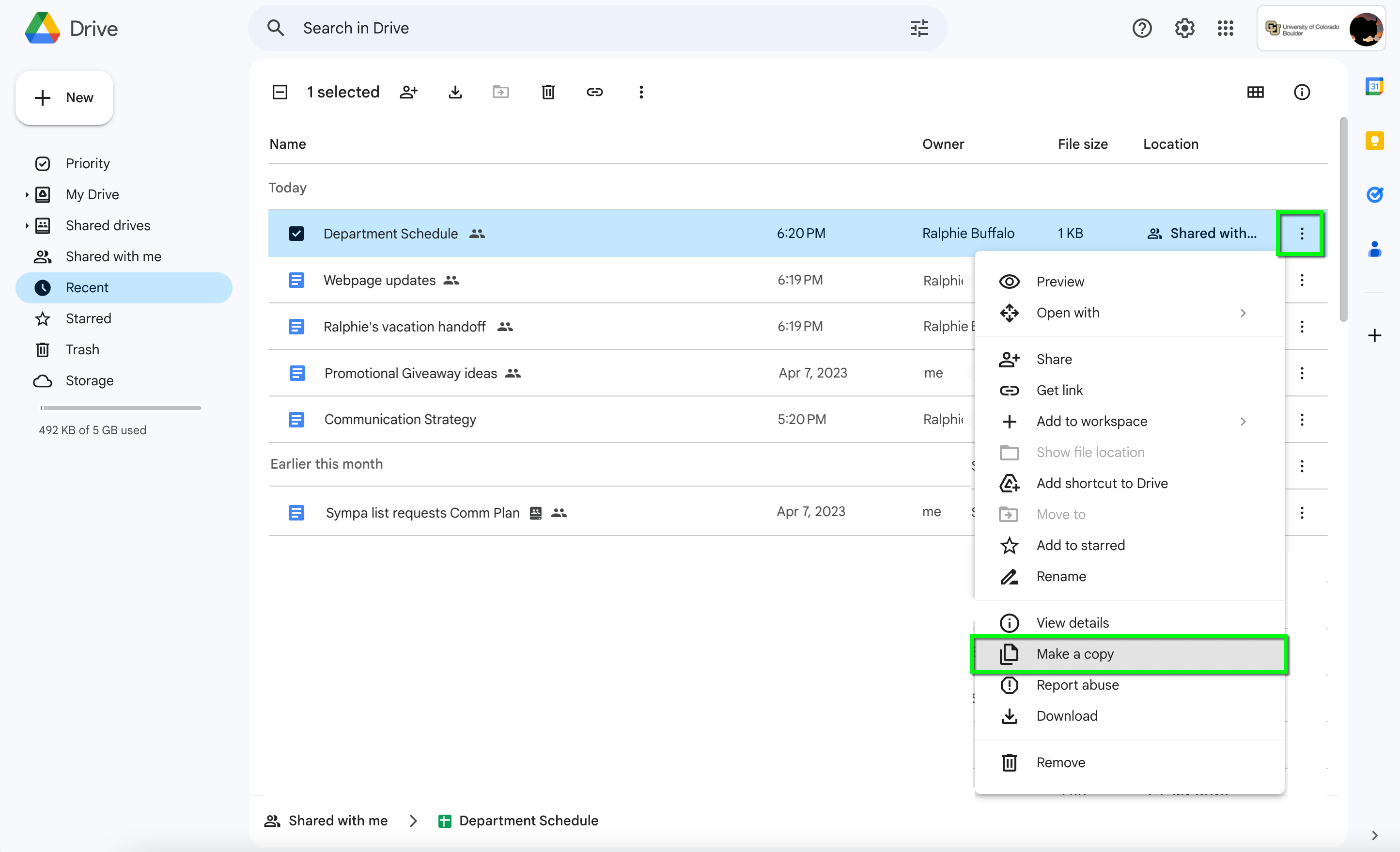Click the delete/trash icon in toolbar
Image resolution: width=1400 pixels, height=852 pixels.
pos(548,92)
